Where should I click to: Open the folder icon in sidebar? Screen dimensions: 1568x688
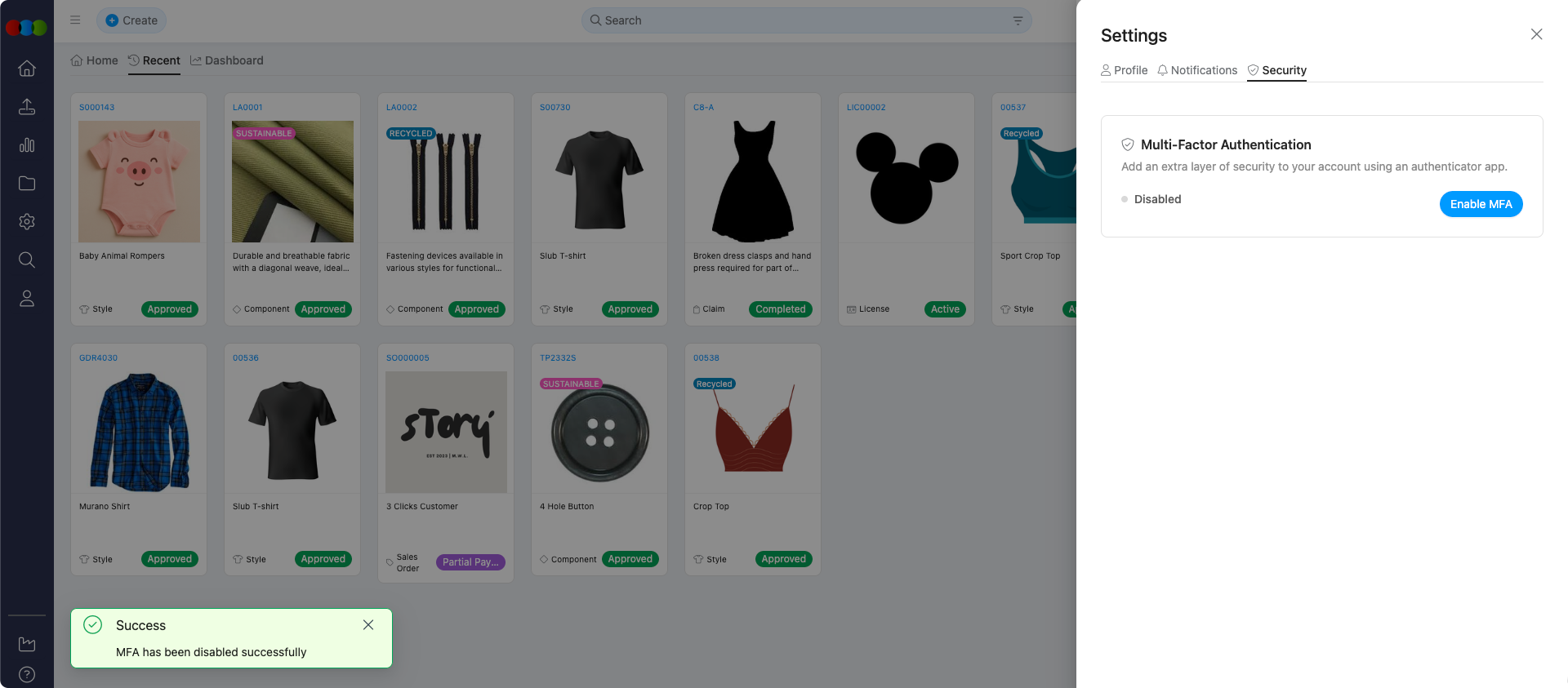(x=27, y=184)
